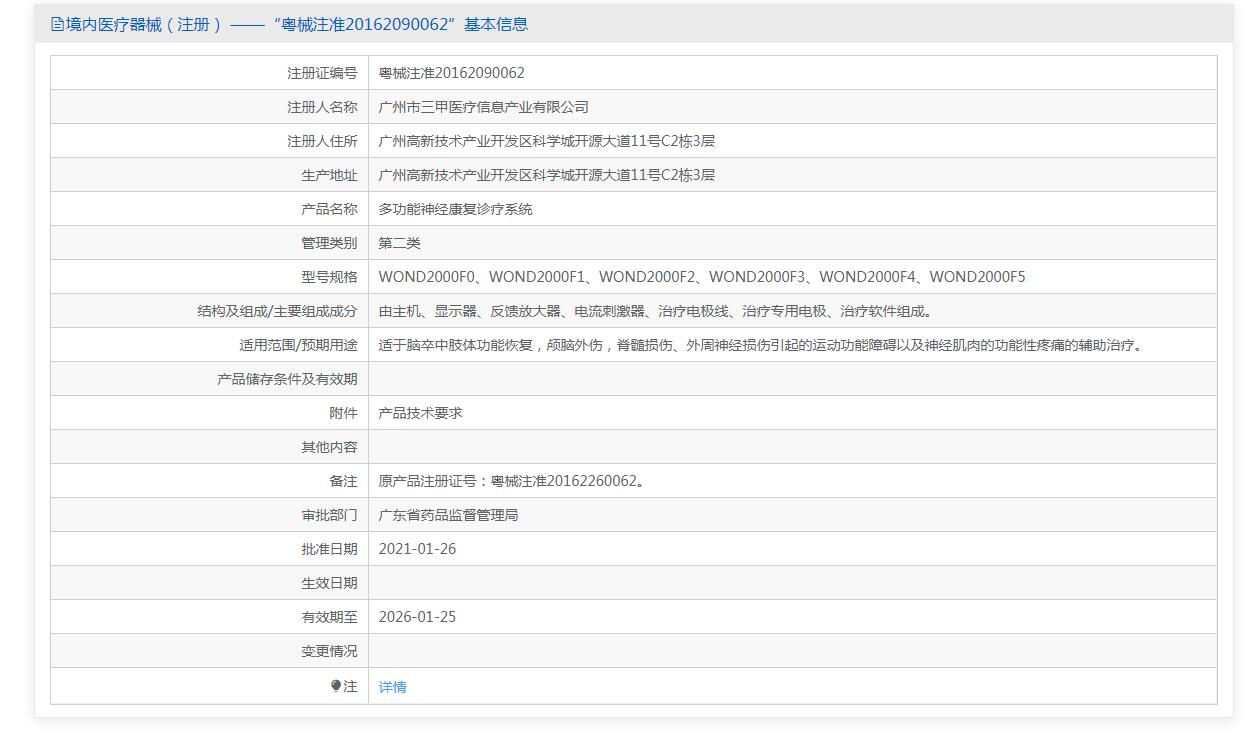Select registration number 粤械注准20162090062 value cell

451,73
